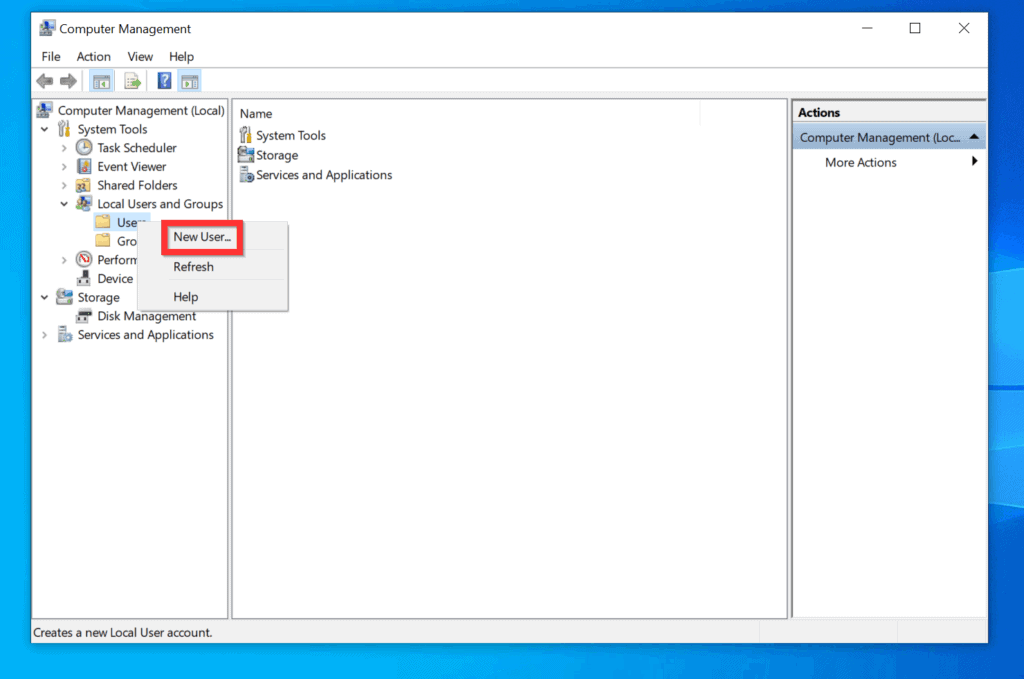
Task: Maximize the Computer Management window
Action: [915, 28]
